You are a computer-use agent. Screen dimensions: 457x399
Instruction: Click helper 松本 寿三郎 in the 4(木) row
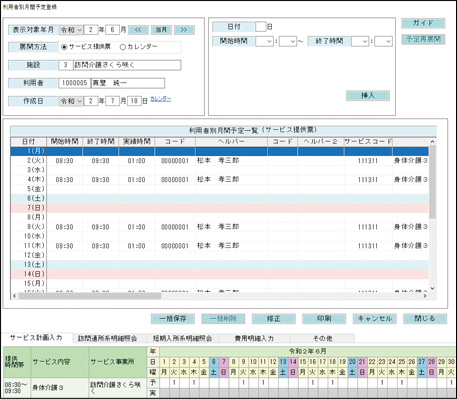(218, 180)
